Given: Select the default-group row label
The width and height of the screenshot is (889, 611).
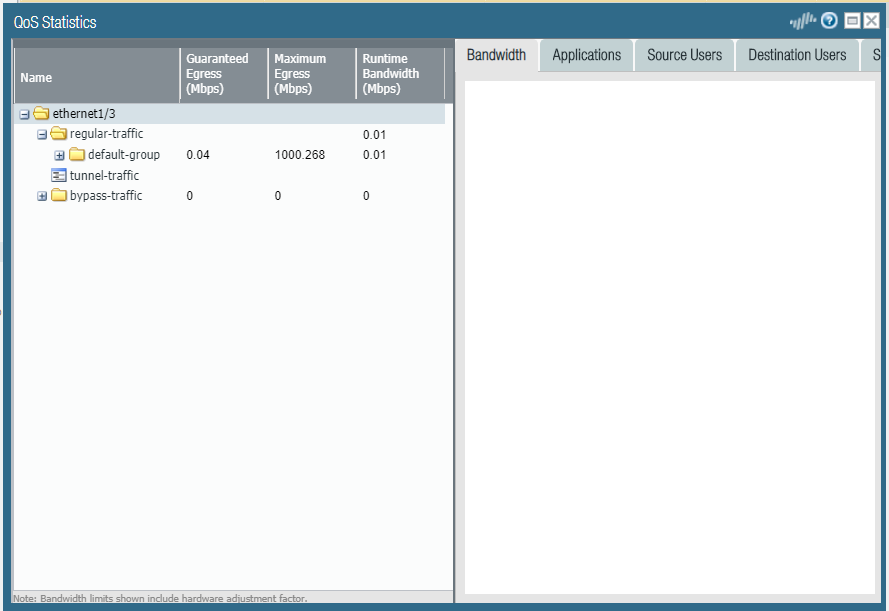Looking at the screenshot, I should click(124, 155).
